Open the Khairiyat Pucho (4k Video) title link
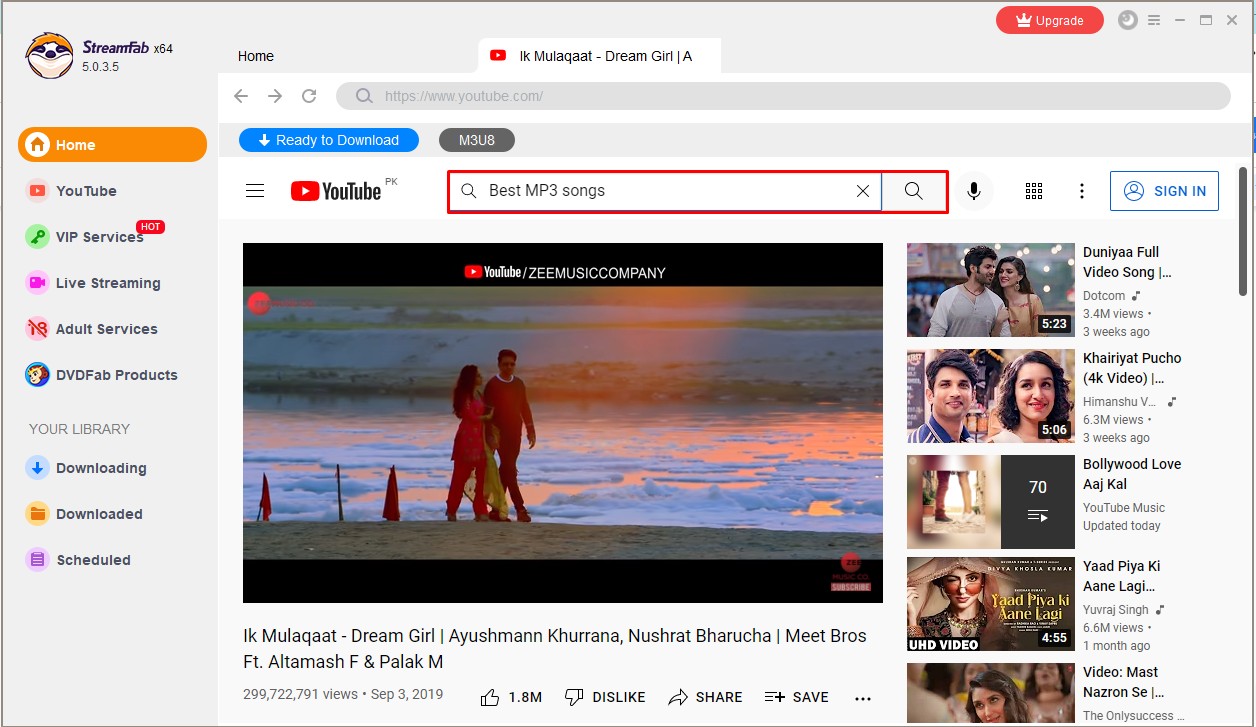The image size is (1256, 727). (x=1132, y=368)
